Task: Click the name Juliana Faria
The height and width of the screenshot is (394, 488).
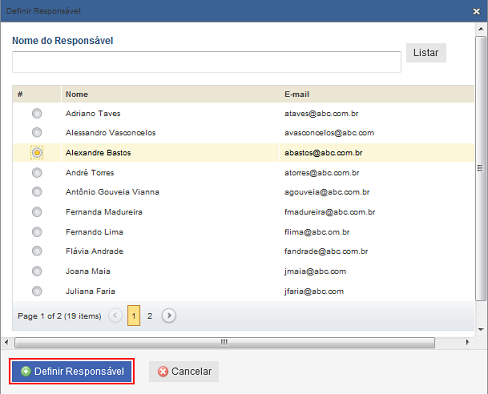Action: [x=90, y=291]
